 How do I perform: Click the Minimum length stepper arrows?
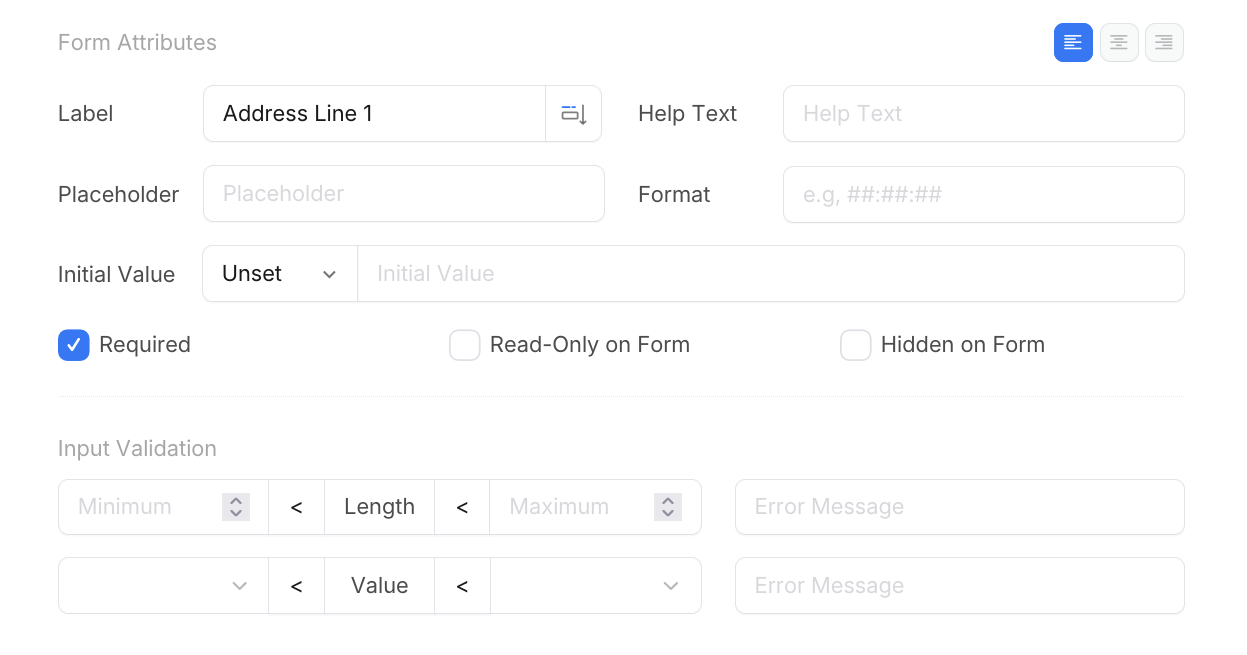pyautogui.click(x=236, y=507)
